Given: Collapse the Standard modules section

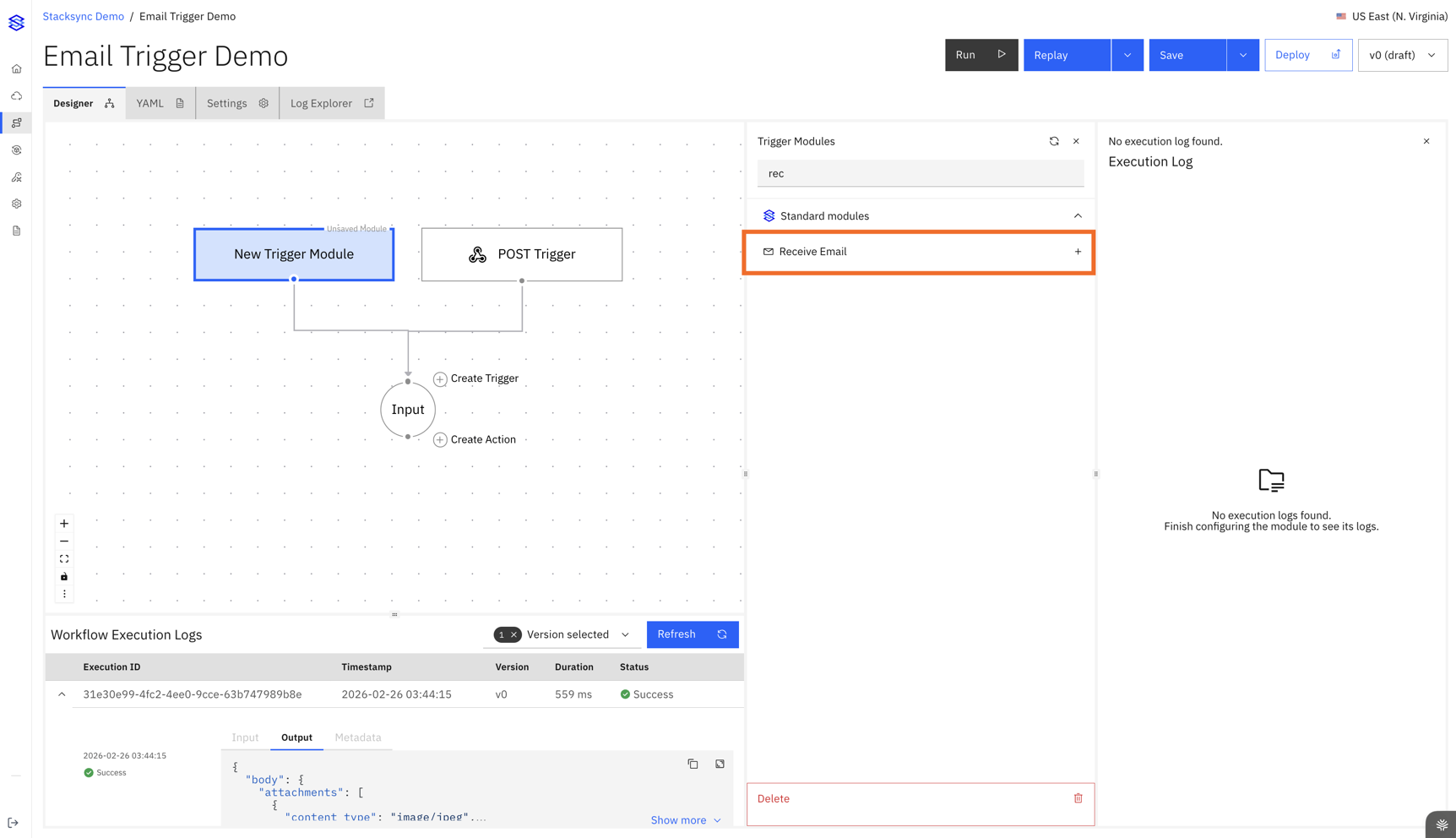Looking at the screenshot, I should coord(1078,216).
